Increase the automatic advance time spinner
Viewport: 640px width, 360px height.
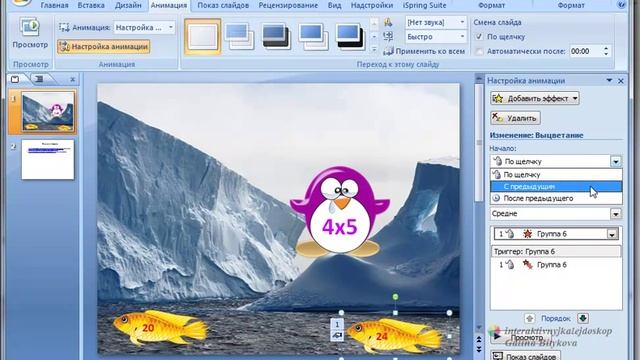[606, 48]
